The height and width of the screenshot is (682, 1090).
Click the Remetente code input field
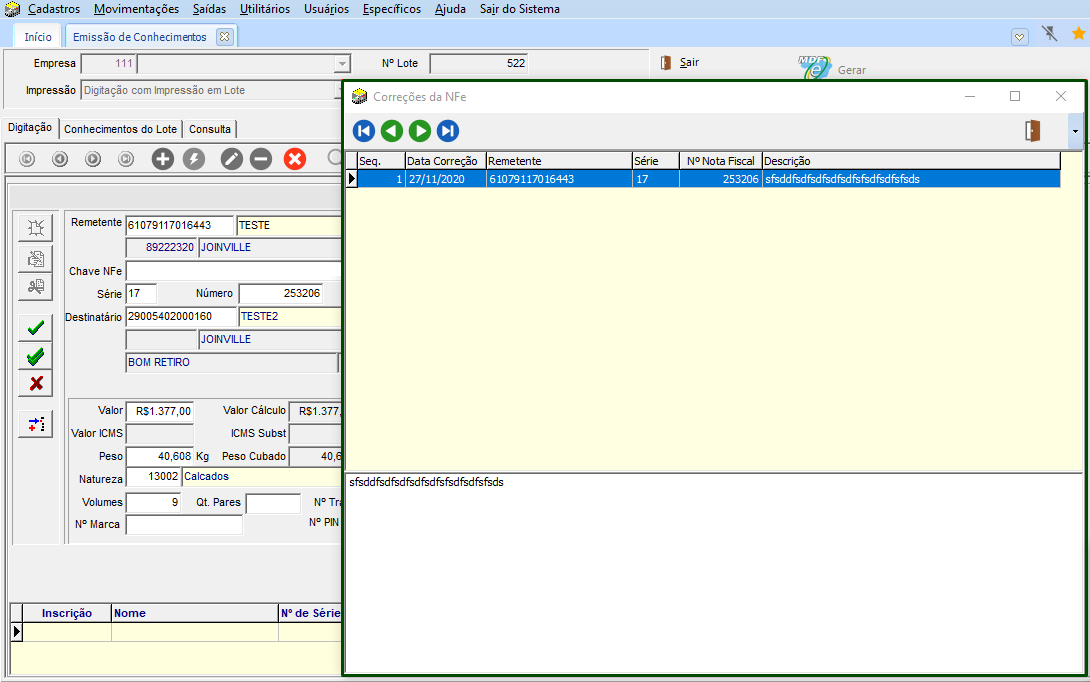click(179, 225)
